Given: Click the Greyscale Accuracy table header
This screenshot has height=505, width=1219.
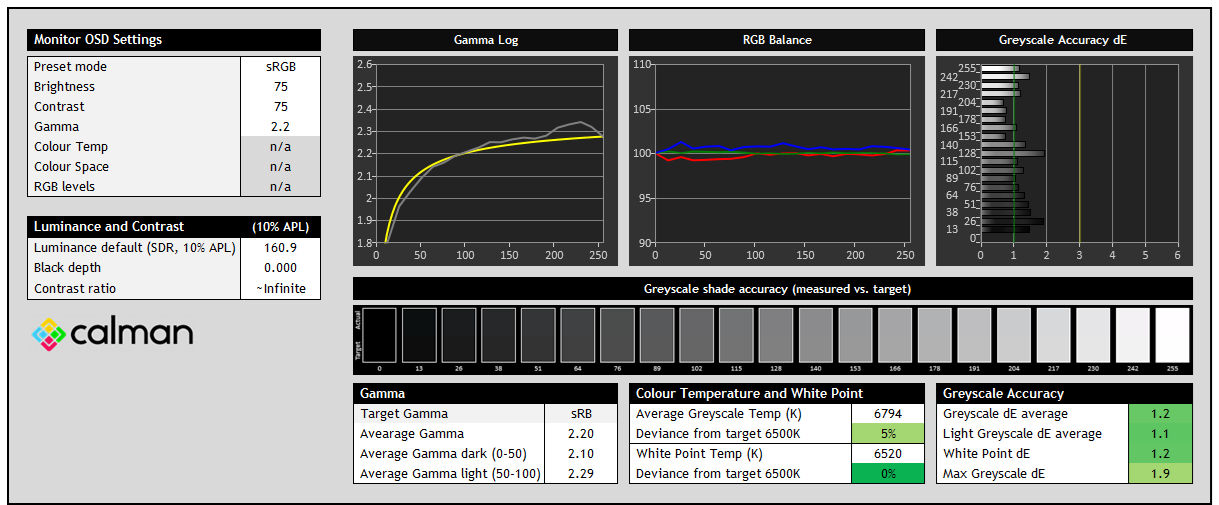Looking at the screenshot, I should (1064, 393).
